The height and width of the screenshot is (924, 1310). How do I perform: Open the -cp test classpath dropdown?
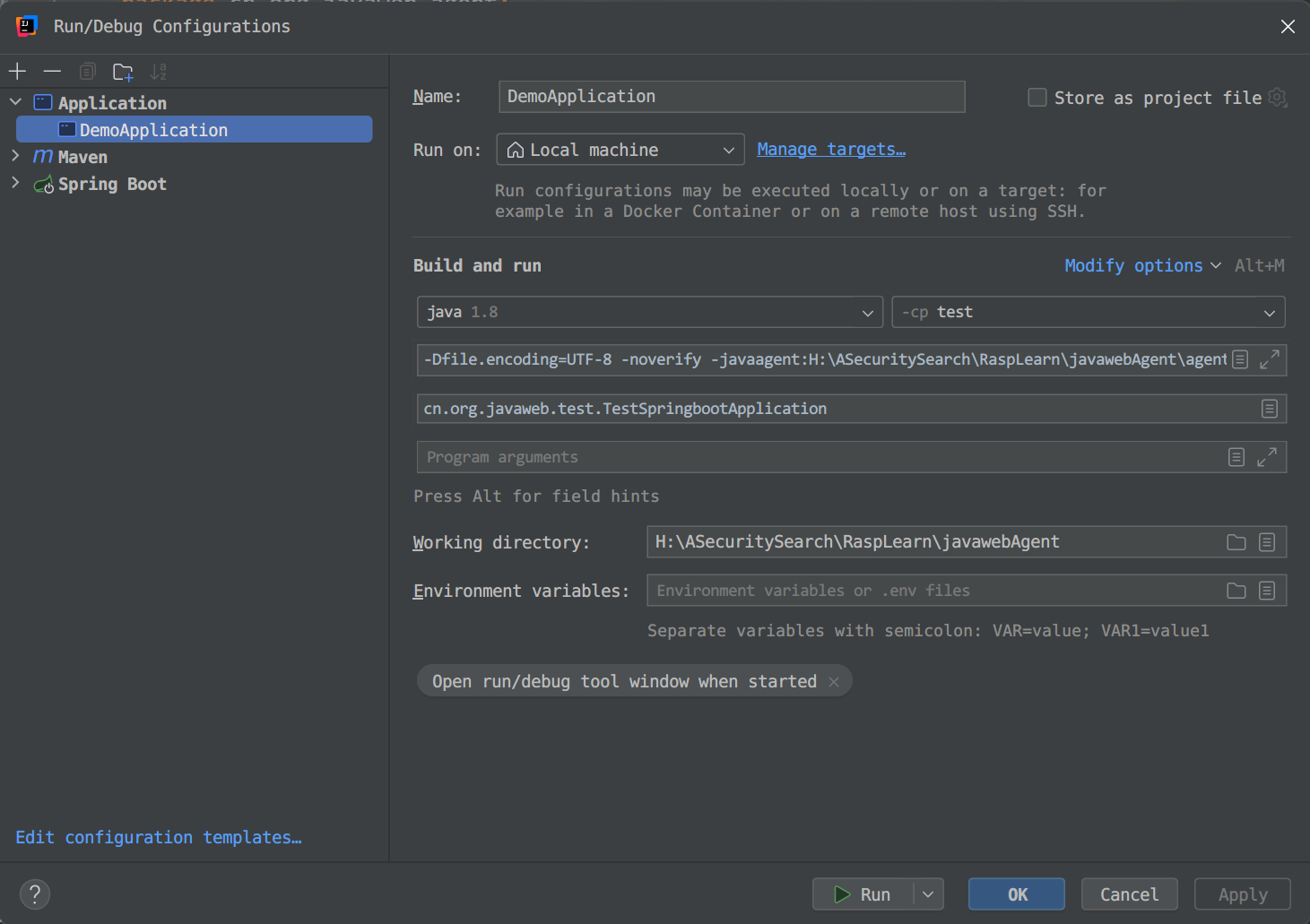point(1089,312)
